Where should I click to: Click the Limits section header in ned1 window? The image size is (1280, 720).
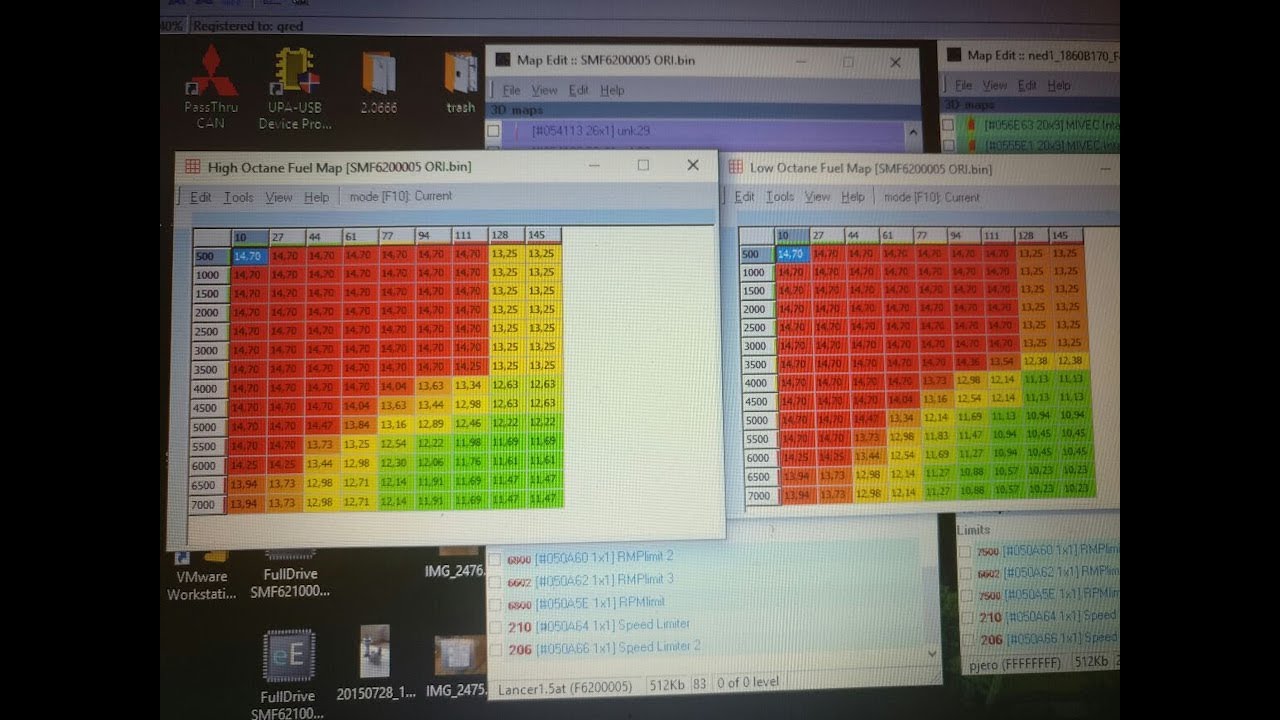click(x=973, y=530)
